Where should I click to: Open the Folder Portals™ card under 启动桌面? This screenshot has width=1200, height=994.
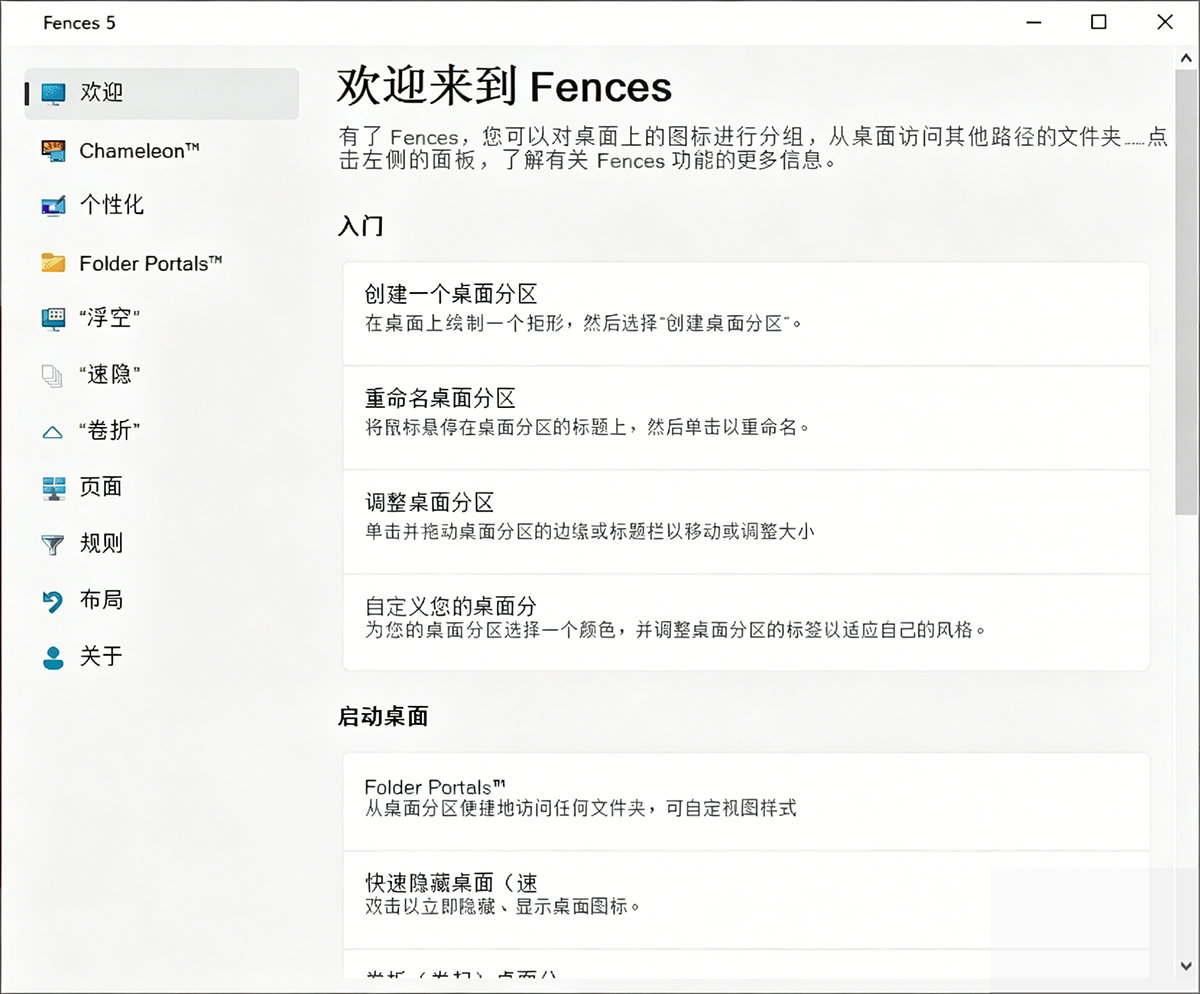746,801
